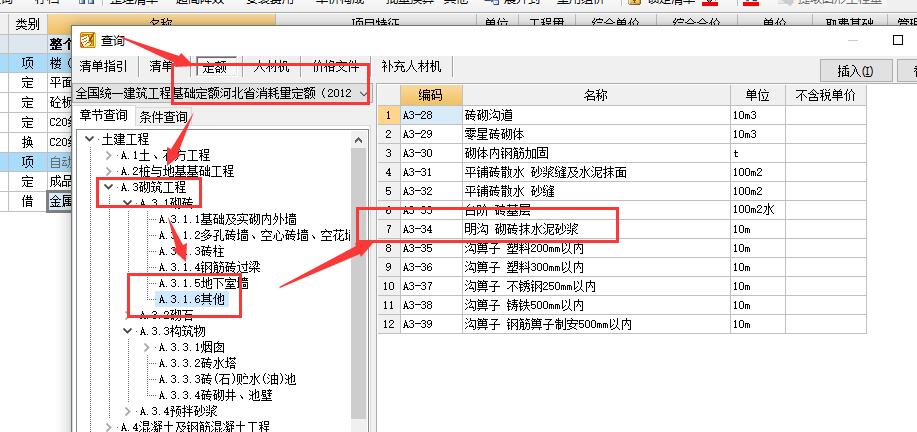Switch to 条件查询 tab
This screenshot has width=917, height=432.
(163, 117)
